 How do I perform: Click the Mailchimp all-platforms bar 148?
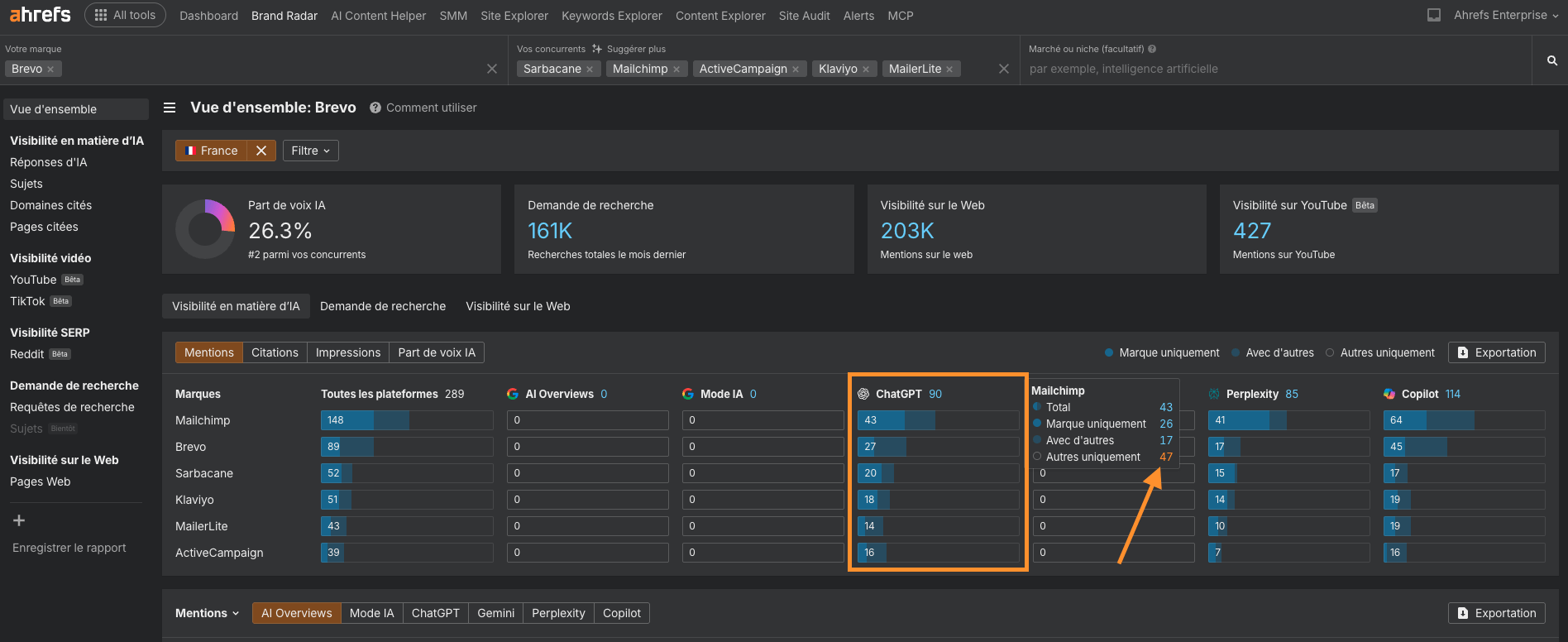pos(407,420)
